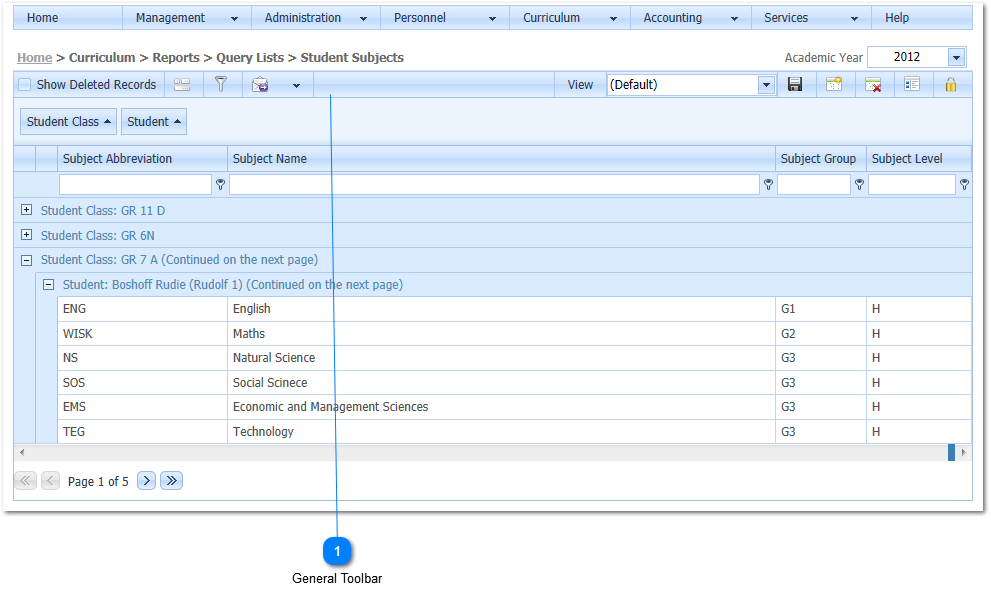Collapse Student Class GR 7 A group
This screenshot has height=602, width=991.
[27, 260]
